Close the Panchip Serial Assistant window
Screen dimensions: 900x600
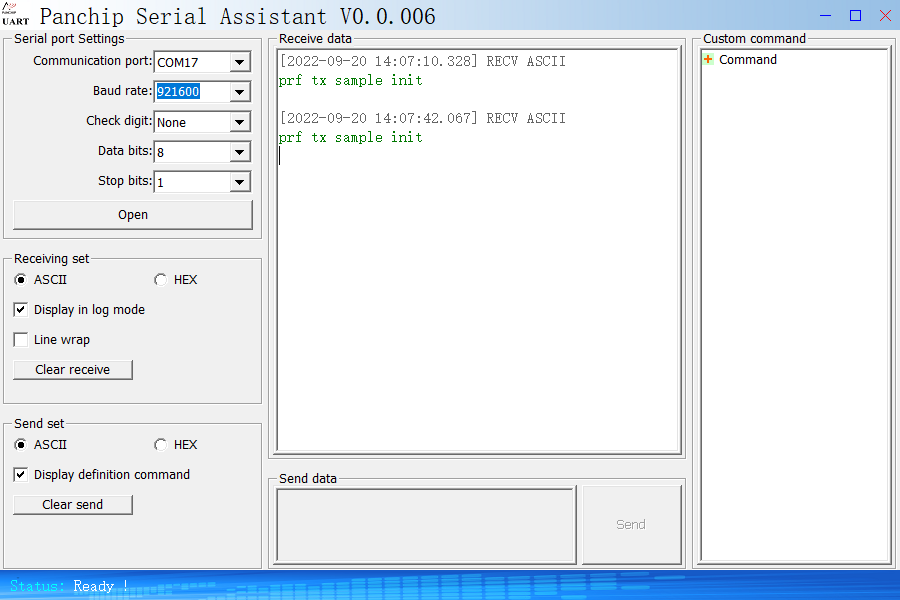(x=885, y=16)
